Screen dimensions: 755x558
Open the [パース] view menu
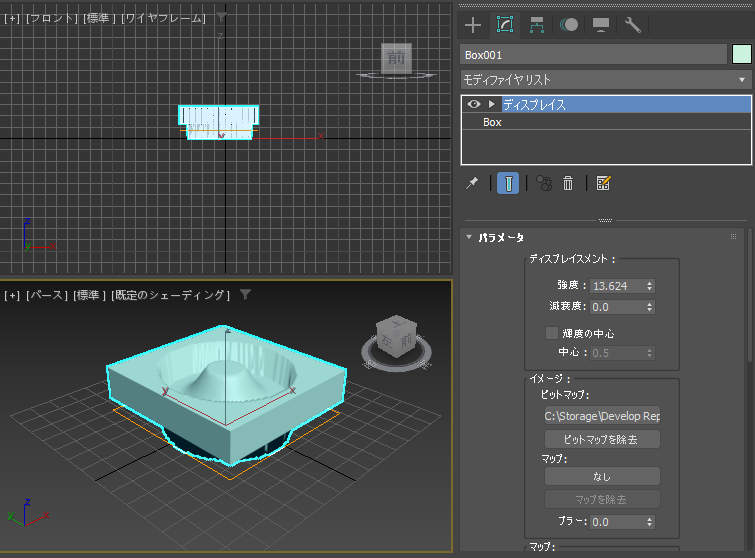[x=47, y=295]
